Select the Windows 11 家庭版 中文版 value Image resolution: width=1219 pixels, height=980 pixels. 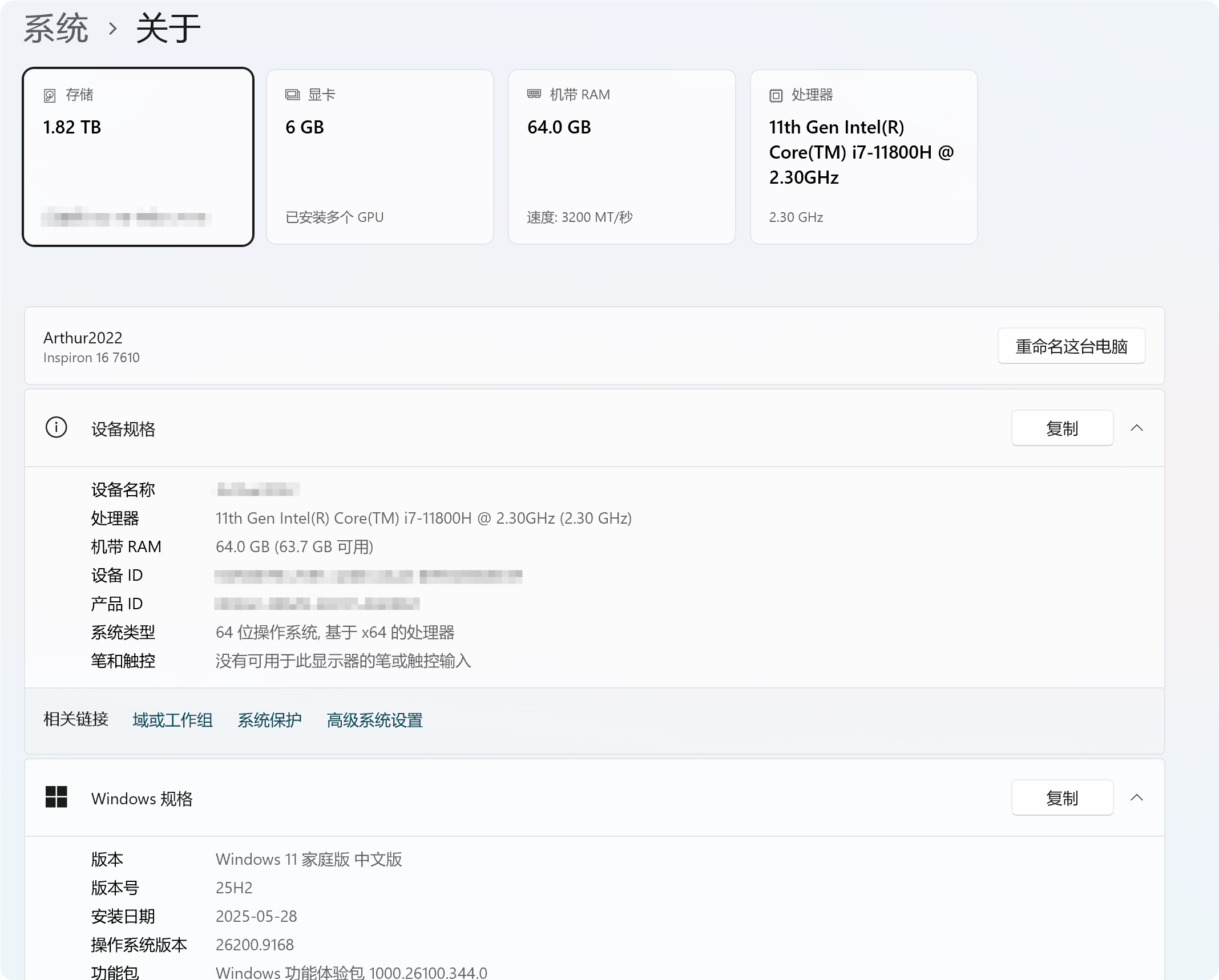[309, 859]
